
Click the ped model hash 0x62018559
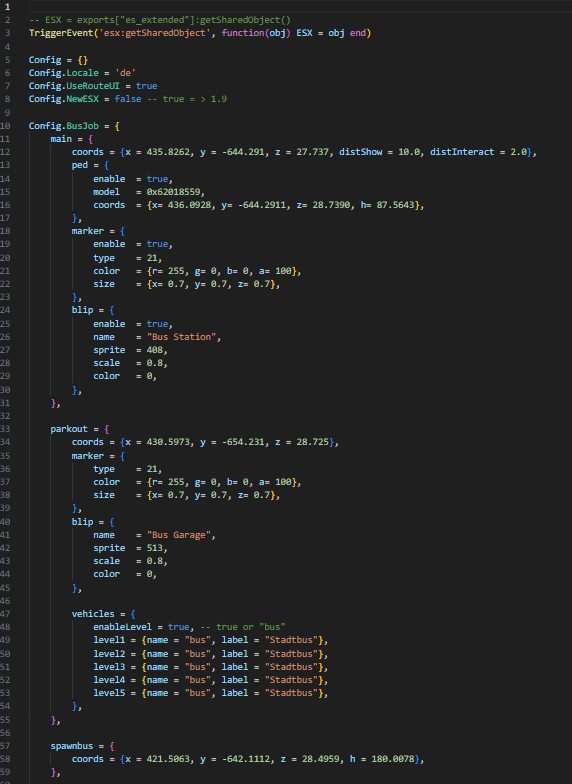(174, 192)
